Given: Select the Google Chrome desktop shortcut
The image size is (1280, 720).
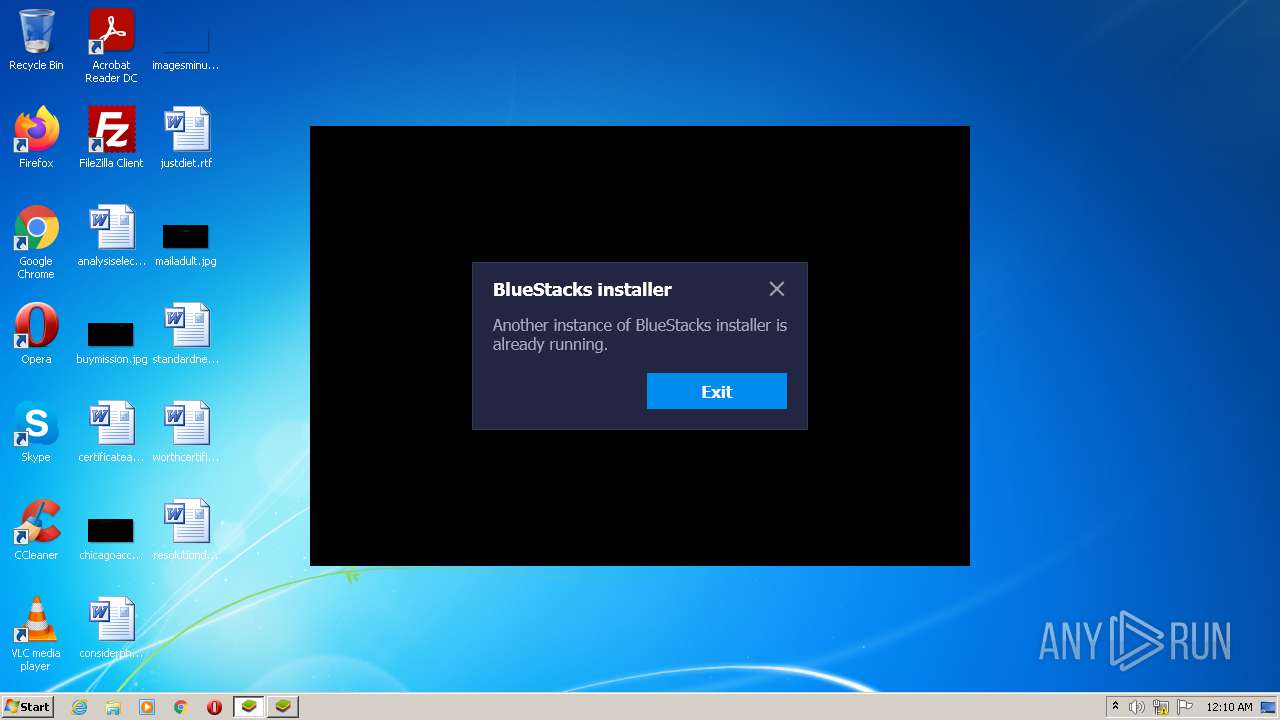Looking at the screenshot, I should point(36,242).
